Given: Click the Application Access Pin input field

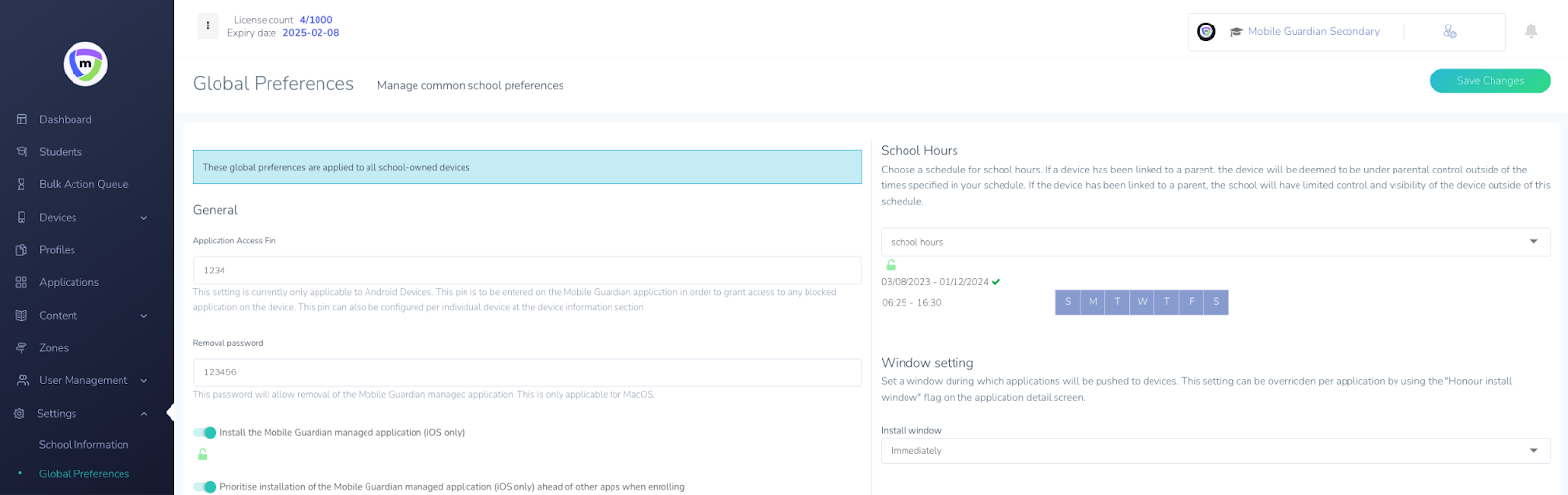Looking at the screenshot, I should 526,271.
